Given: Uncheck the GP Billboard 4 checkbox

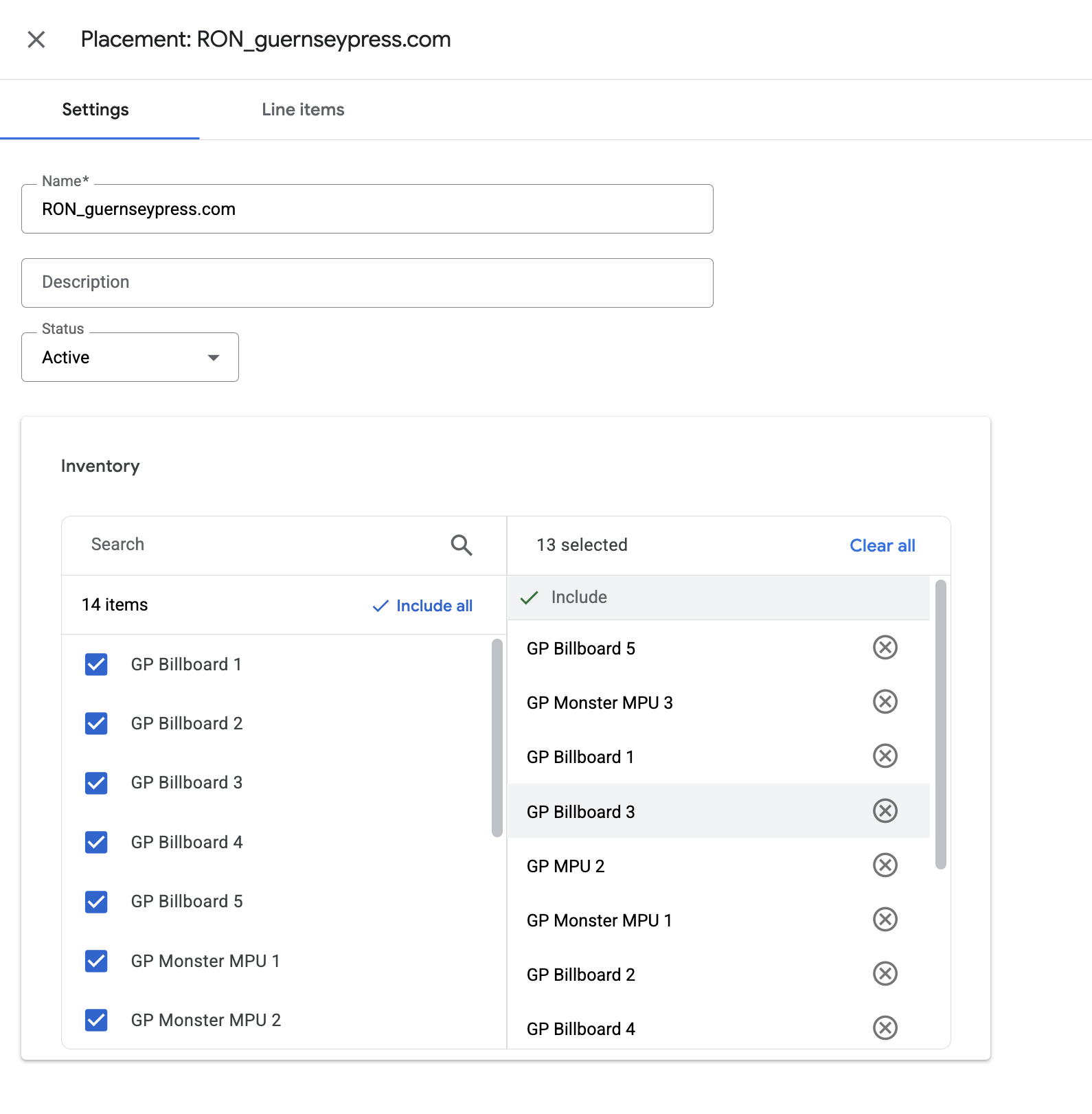Looking at the screenshot, I should point(96,842).
